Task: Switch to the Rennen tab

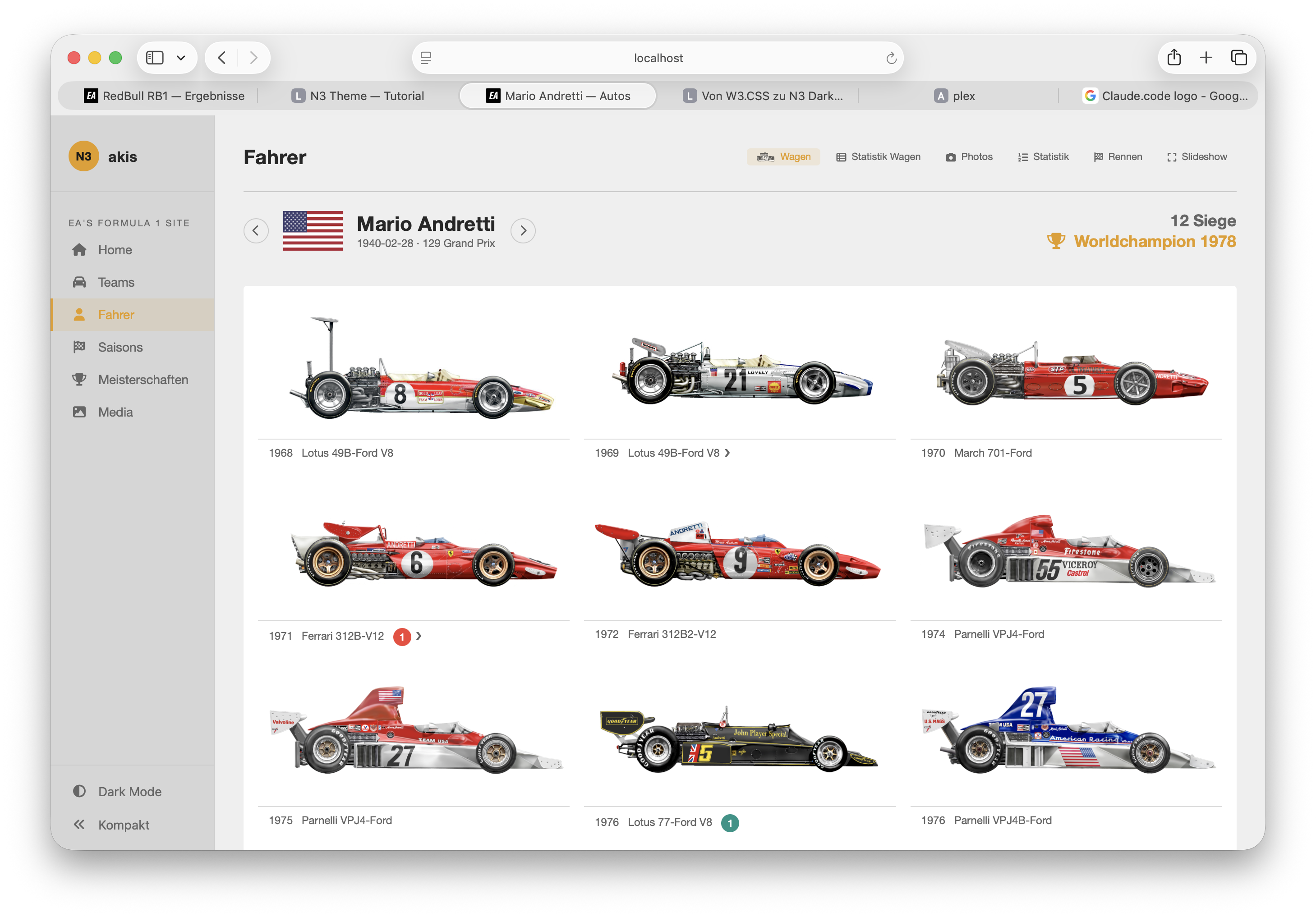Action: point(1118,156)
